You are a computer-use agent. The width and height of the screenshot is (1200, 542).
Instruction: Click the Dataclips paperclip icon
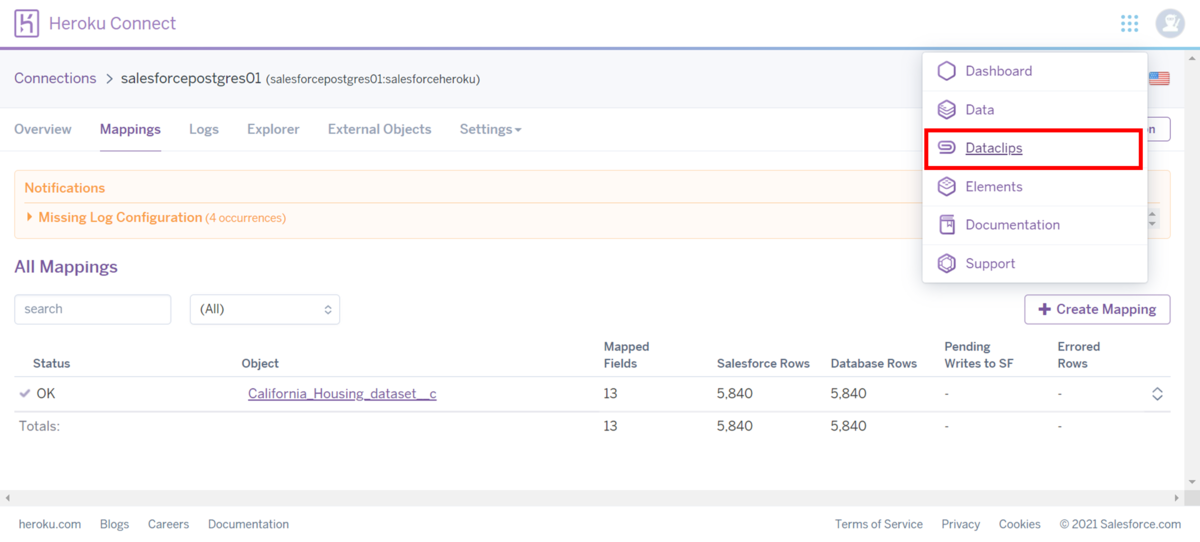946,148
